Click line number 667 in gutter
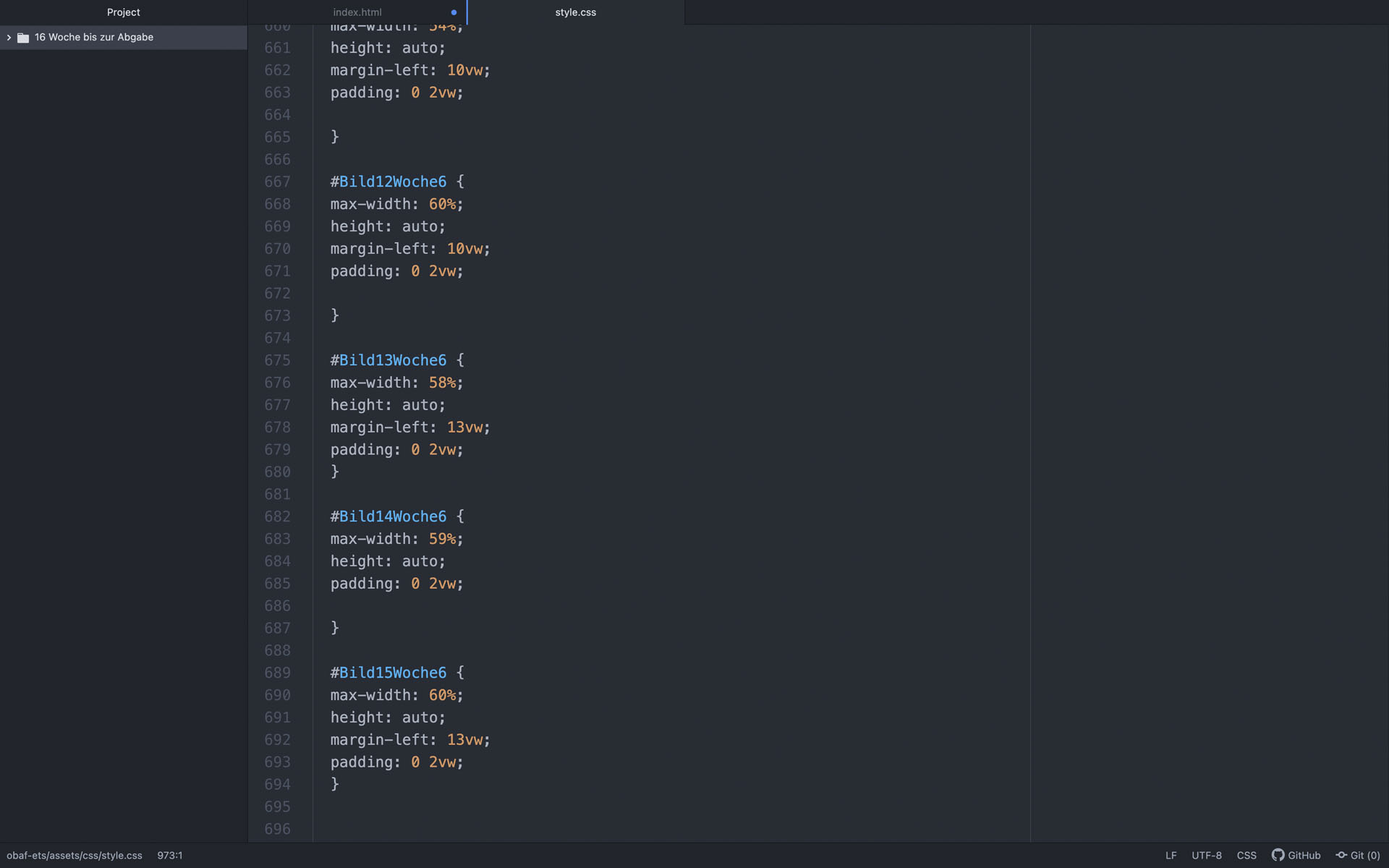Screen dimensions: 1389x868 coord(277,182)
